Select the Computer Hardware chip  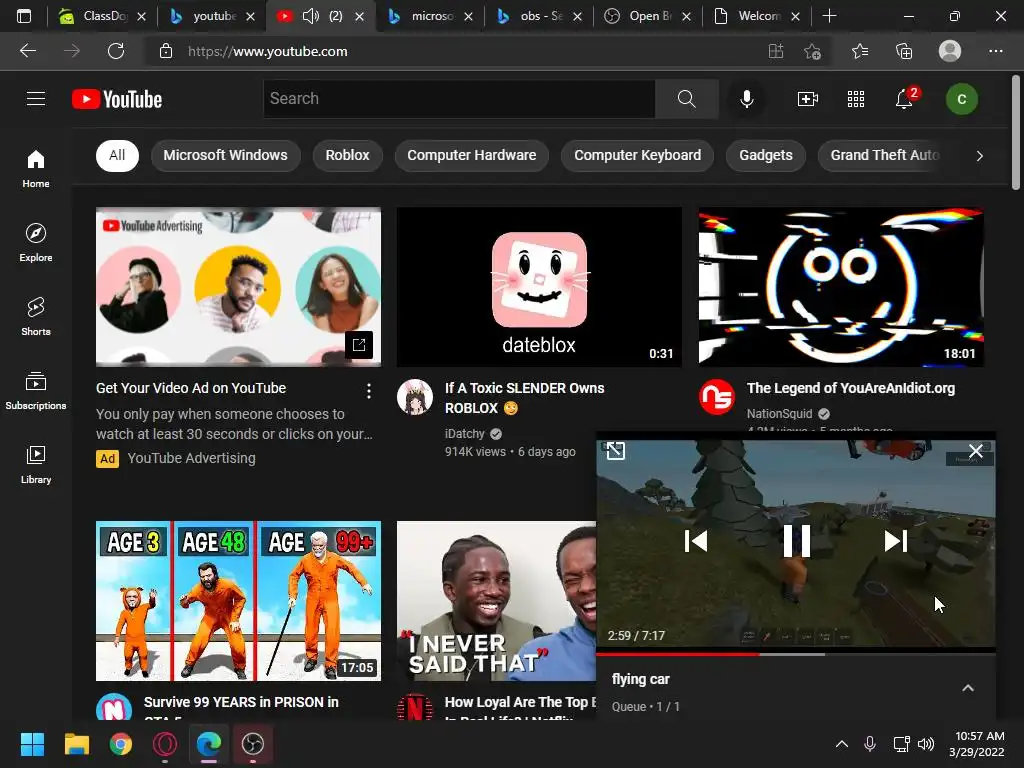pos(472,155)
